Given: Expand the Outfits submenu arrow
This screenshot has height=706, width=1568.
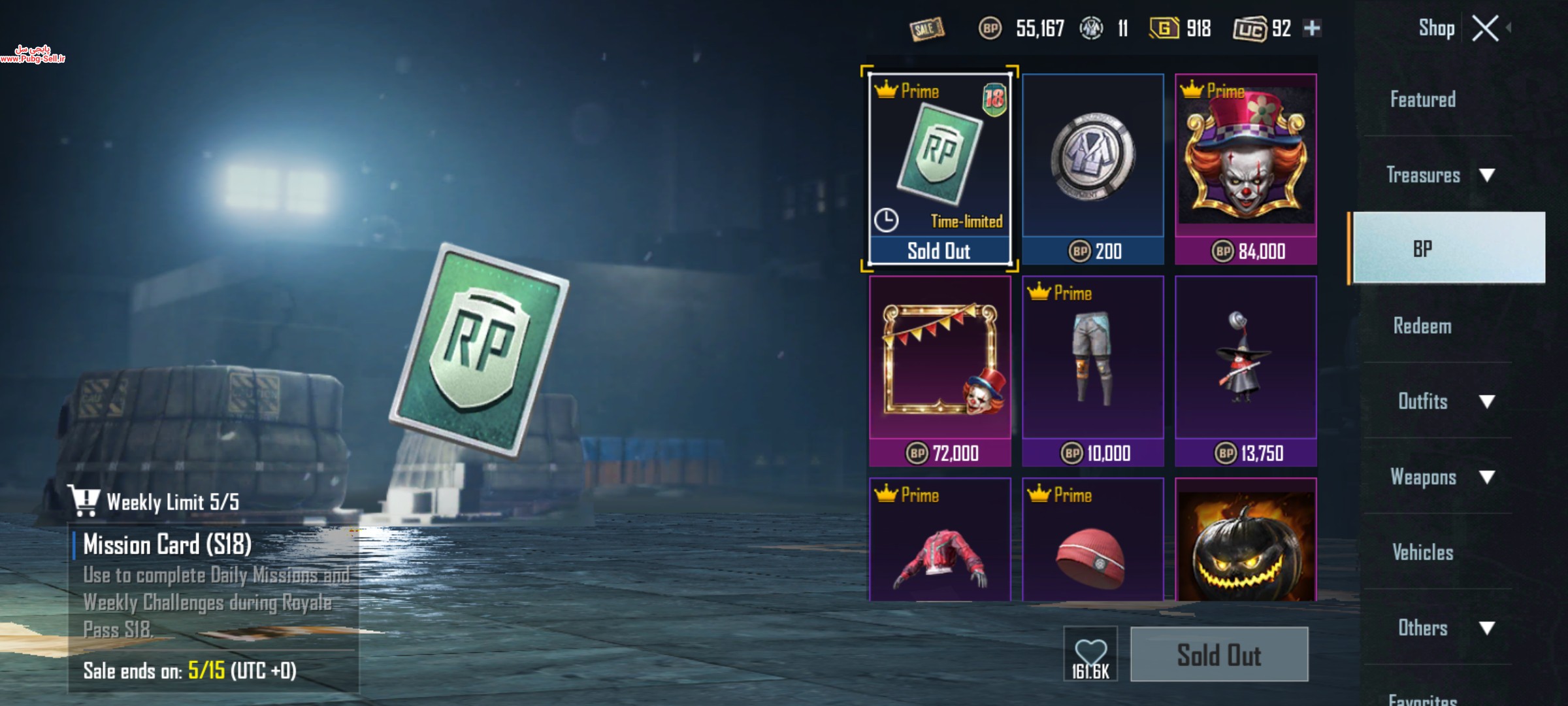Looking at the screenshot, I should click(1488, 401).
